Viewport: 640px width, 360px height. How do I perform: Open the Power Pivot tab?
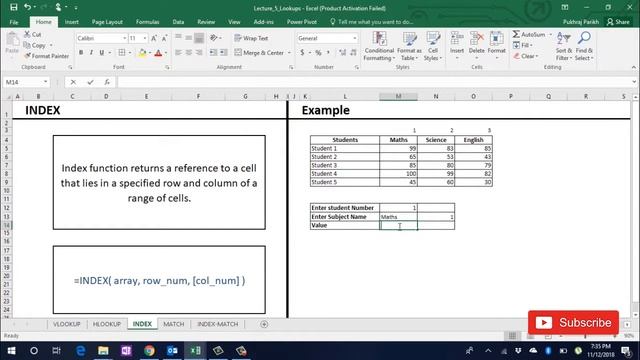tap(302, 22)
